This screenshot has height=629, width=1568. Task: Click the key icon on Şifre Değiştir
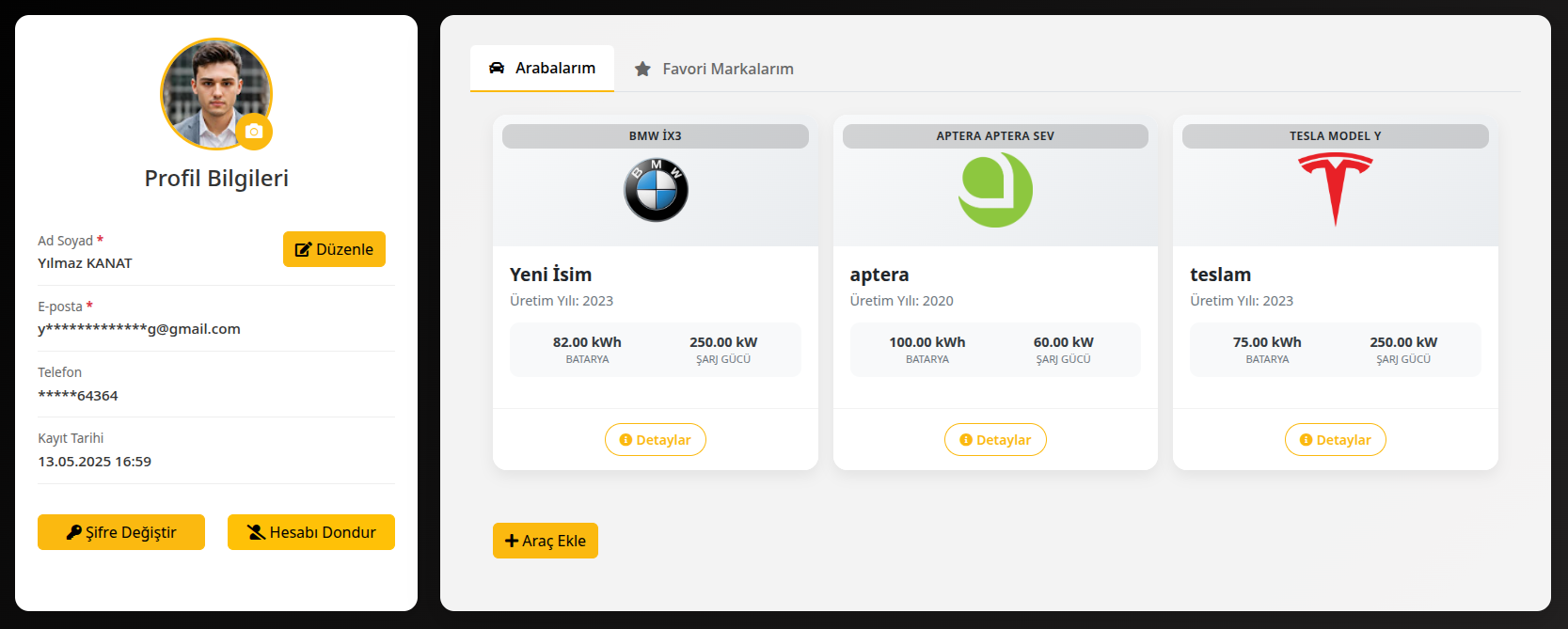[x=73, y=532]
